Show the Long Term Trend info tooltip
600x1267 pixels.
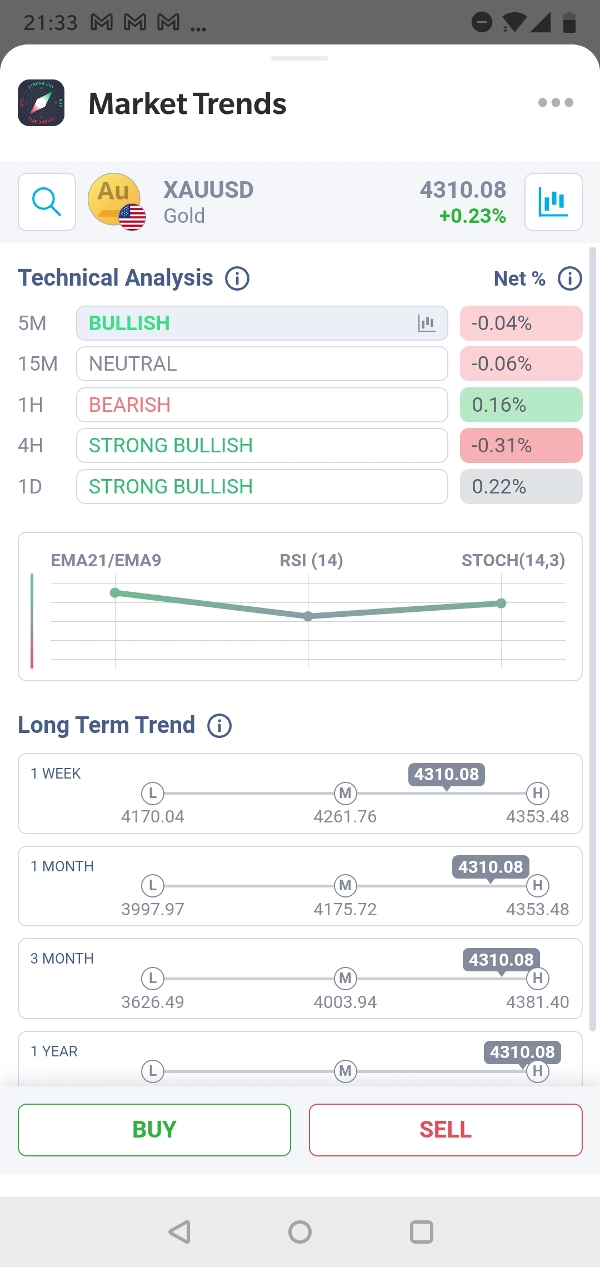[218, 726]
